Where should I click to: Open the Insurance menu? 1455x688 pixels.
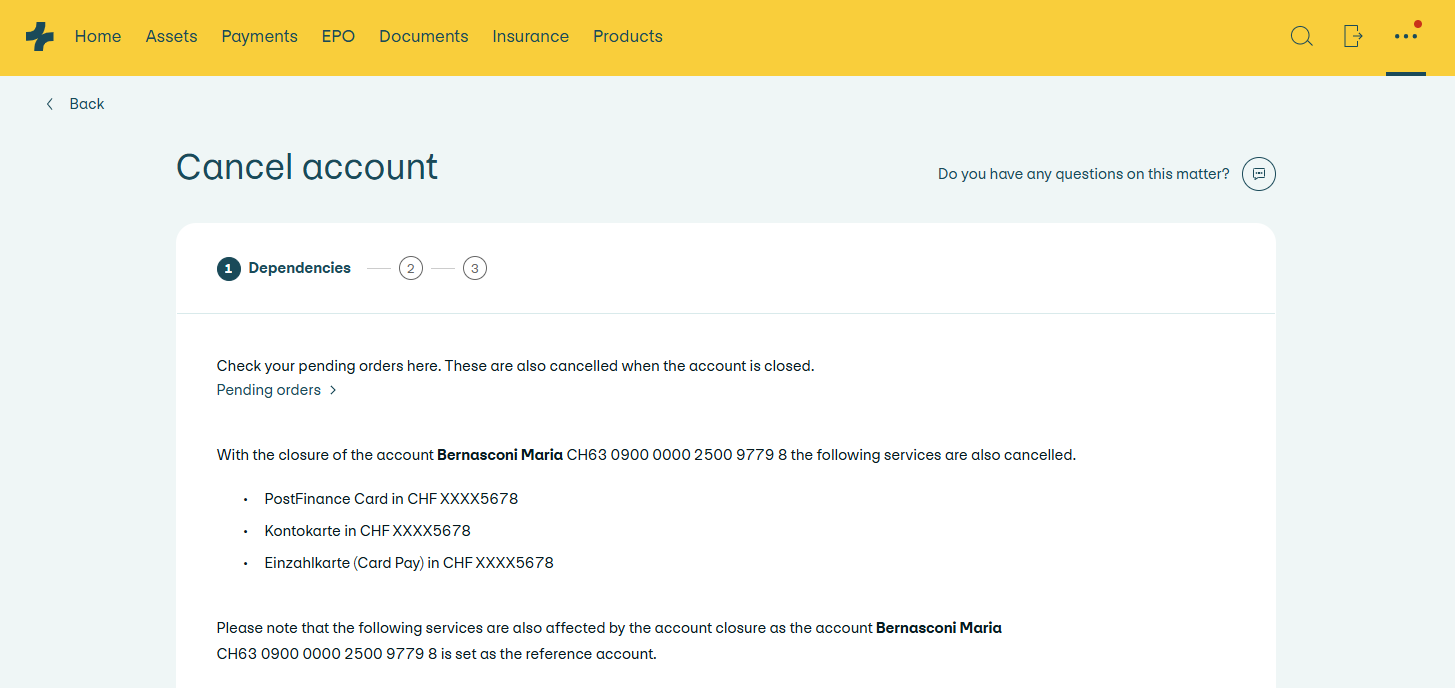[530, 36]
